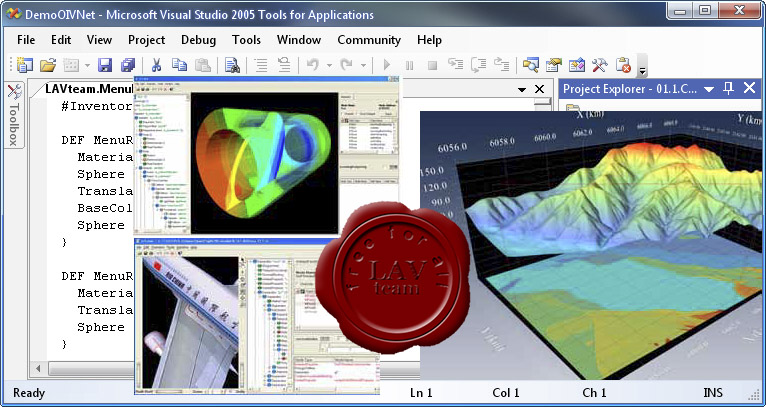Open the Tools menu
The image size is (766, 407).
[246, 40]
